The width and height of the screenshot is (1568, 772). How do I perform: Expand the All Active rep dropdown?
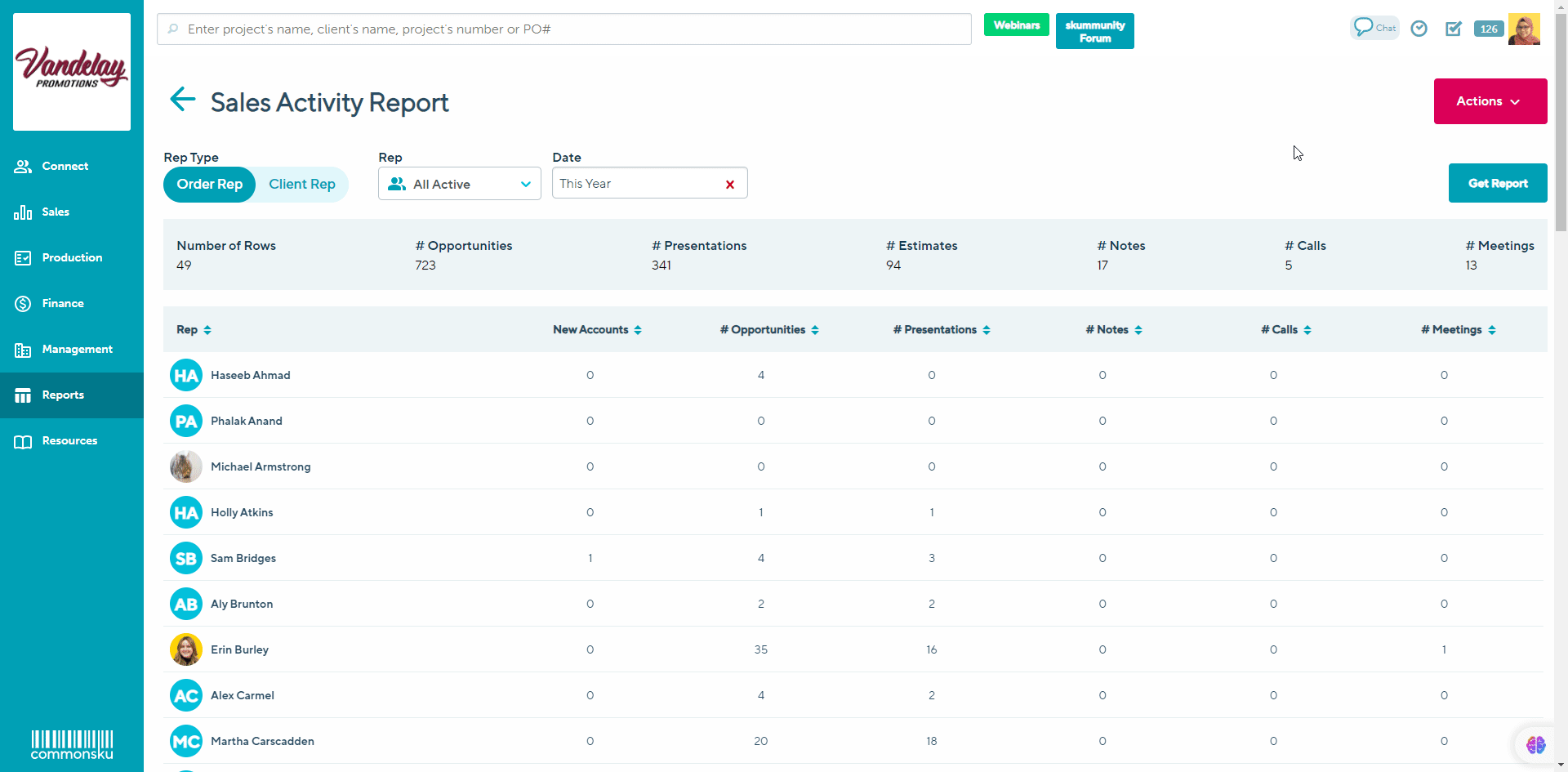pyautogui.click(x=460, y=184)
